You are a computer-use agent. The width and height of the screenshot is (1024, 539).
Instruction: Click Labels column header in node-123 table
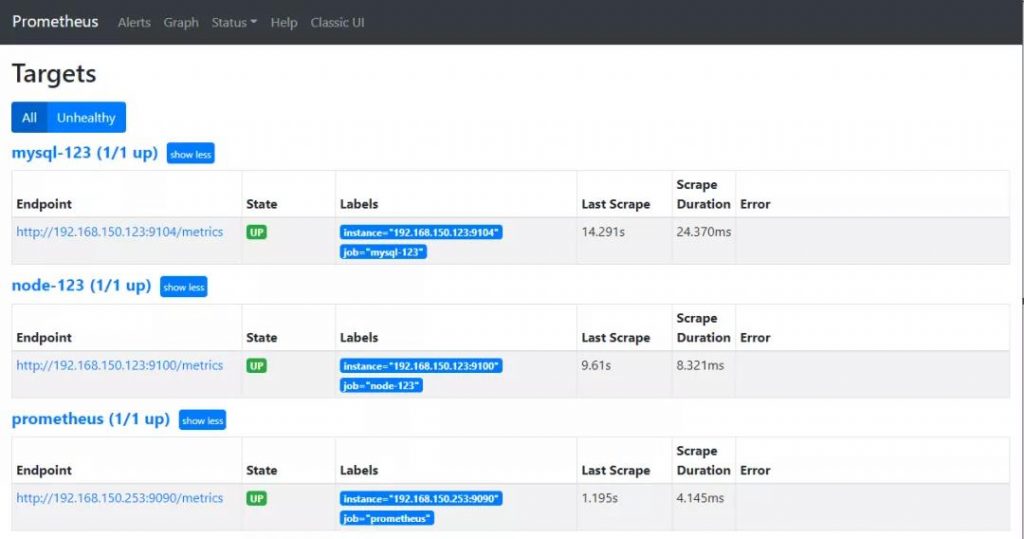(x=359, y=337)
